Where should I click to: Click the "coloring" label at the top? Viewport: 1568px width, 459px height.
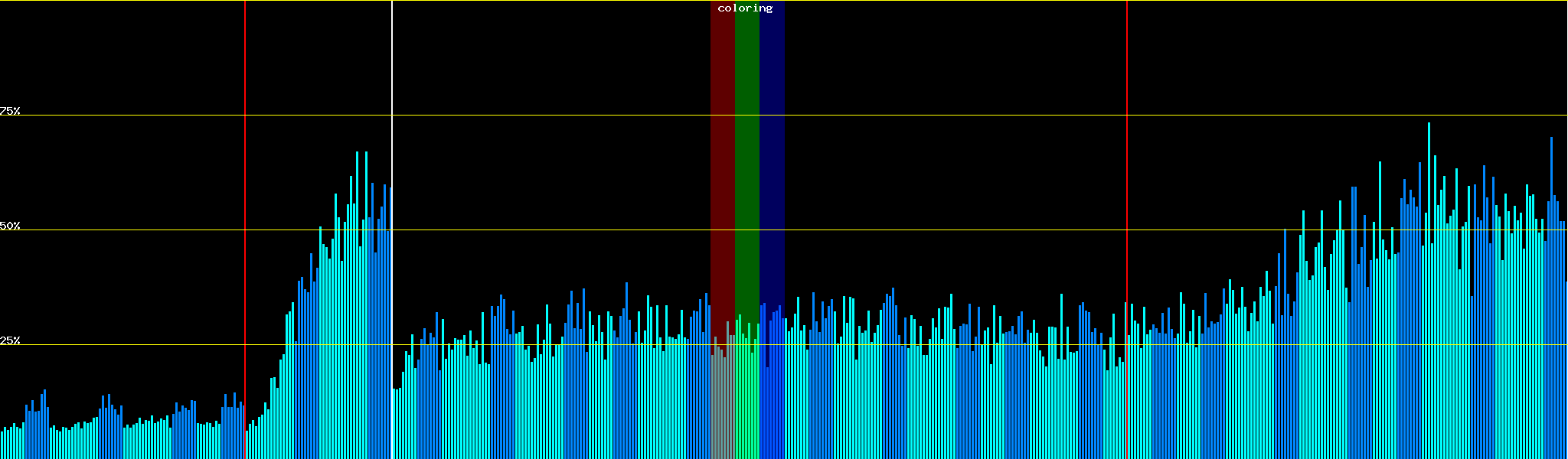click(745, 8)
